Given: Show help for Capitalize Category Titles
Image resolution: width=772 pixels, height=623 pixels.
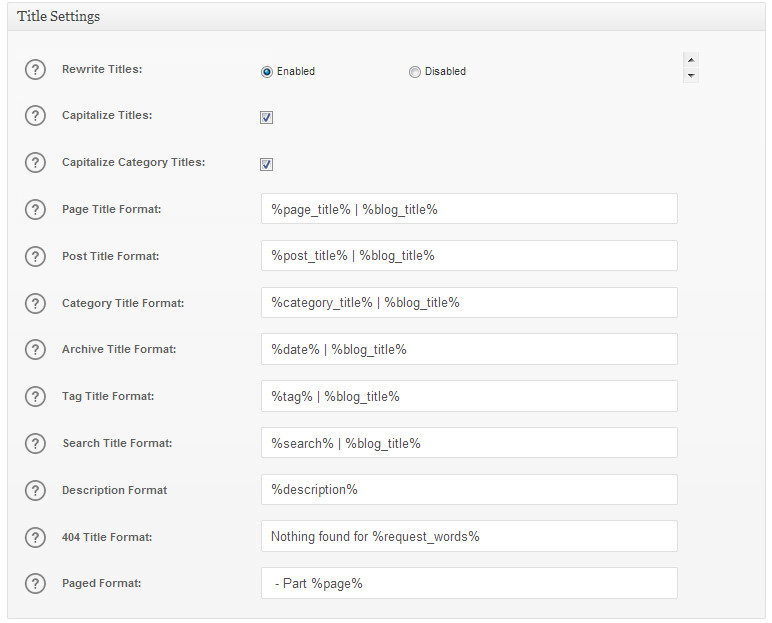Looking at the screenshot, I should click(x=35, y=163).
